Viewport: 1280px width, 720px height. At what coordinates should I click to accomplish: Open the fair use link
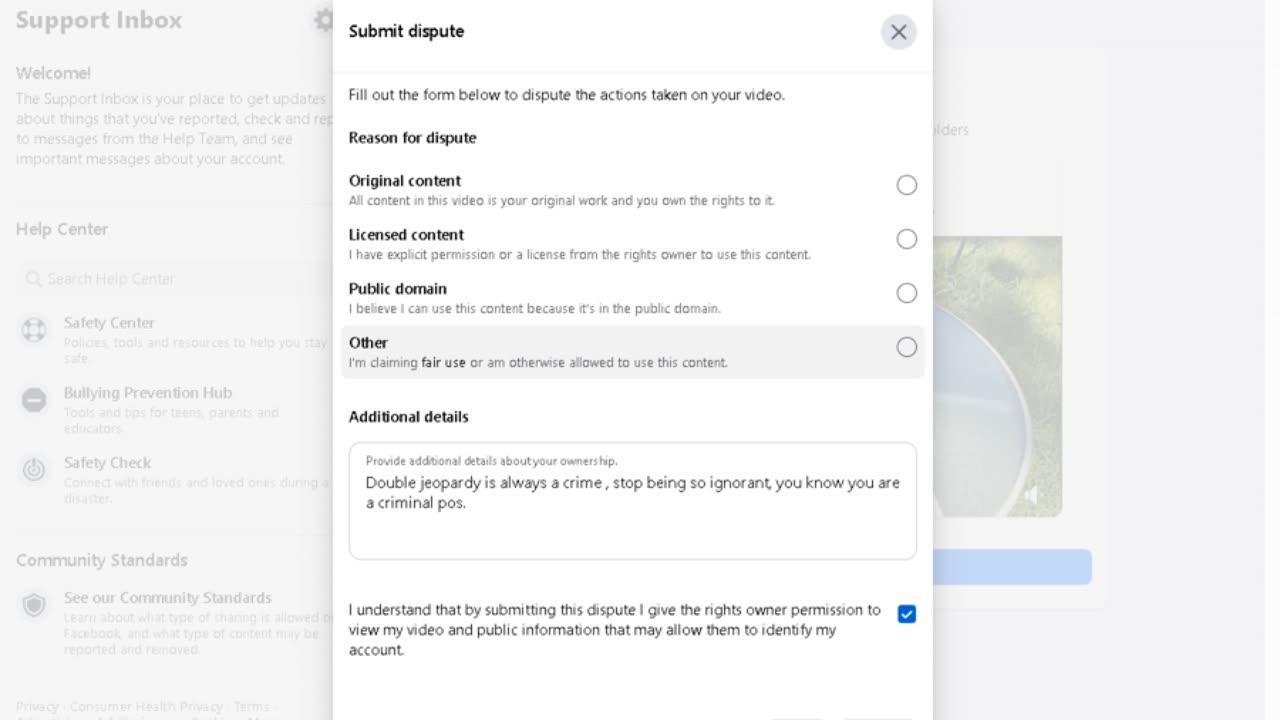pyautogui.click(x=443, y=363)
